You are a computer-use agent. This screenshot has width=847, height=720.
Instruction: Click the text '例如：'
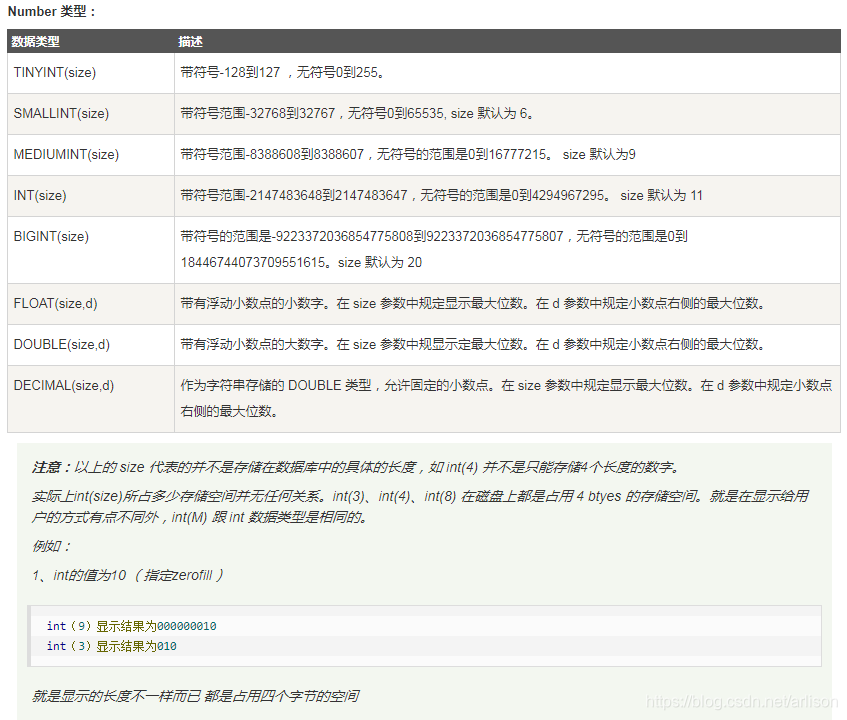[x=51, y=546]
